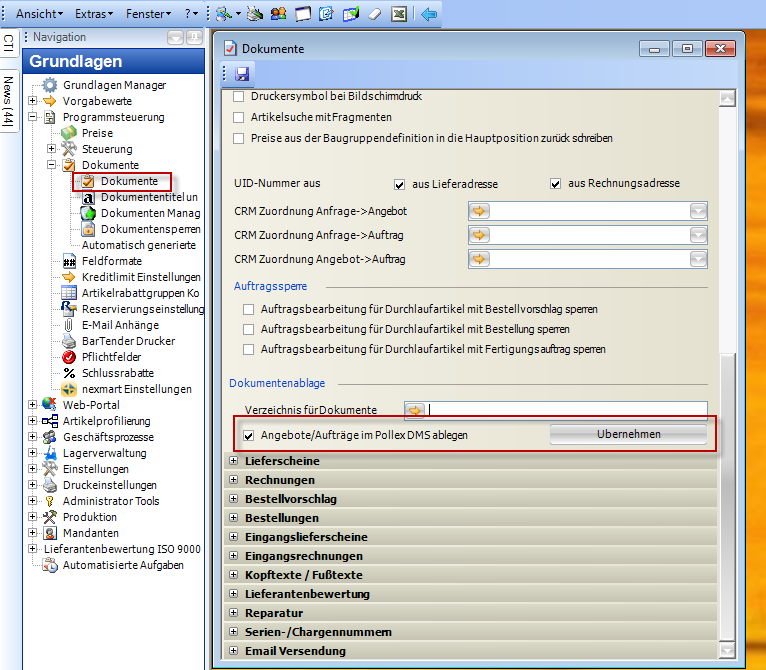Click folder arrow beside Verzeichnis für Dokumente
The image size is (766, 670).
pyautogui.click(x=415, y=410)
